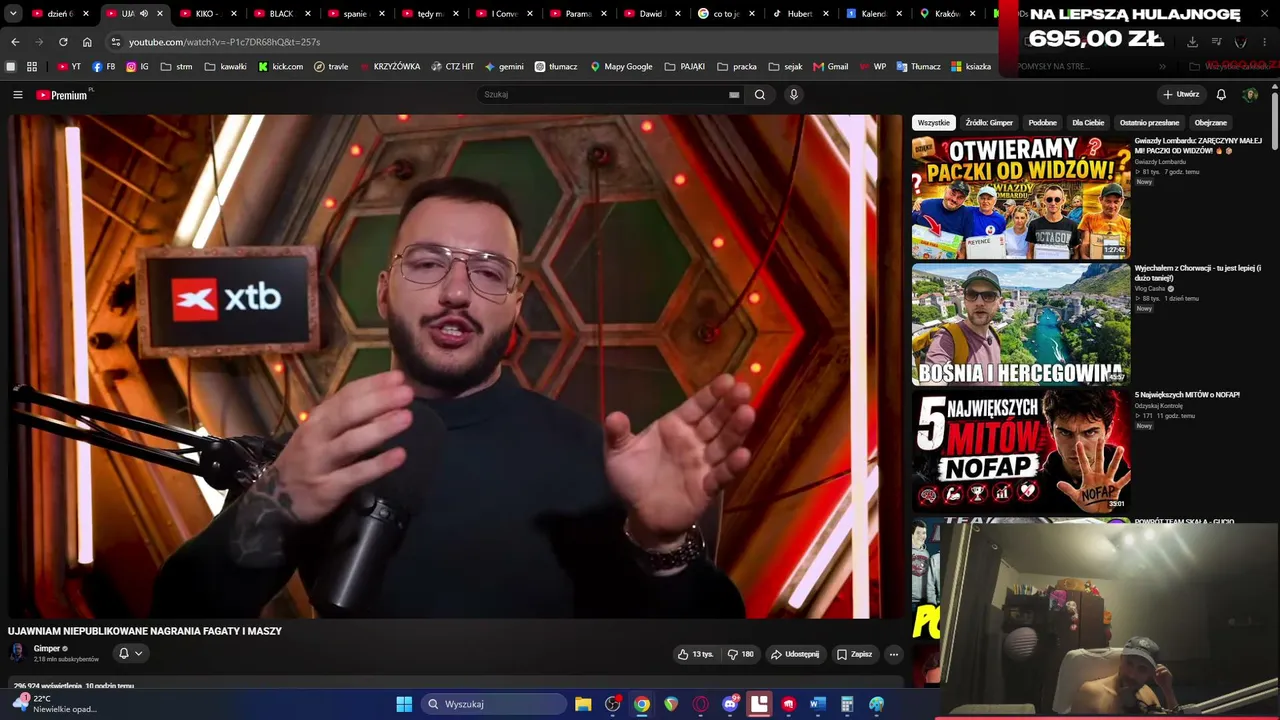
Task: Select the Podobne filter chip
Action: pyautogui.click(x=1042, y=123)
